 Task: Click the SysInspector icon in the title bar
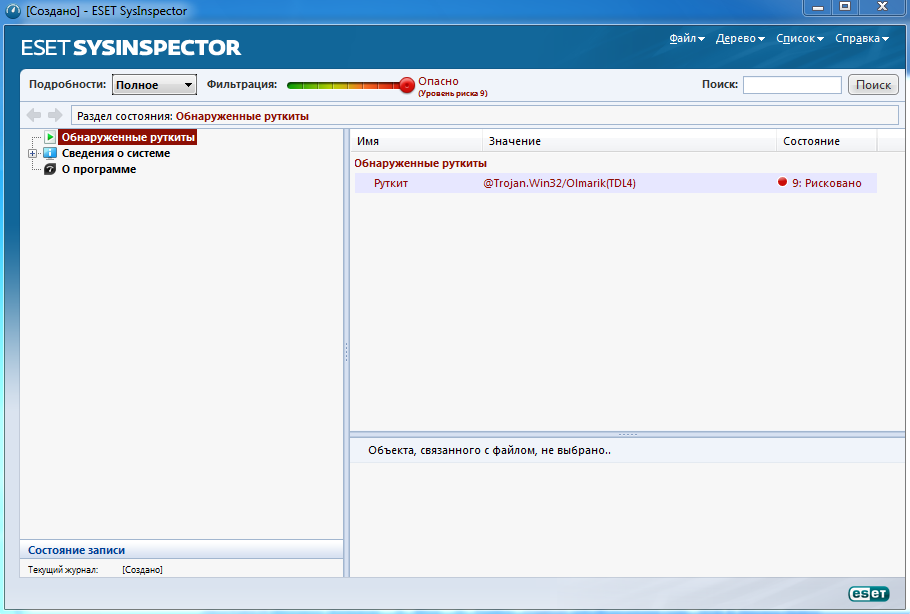coord(12,10)
